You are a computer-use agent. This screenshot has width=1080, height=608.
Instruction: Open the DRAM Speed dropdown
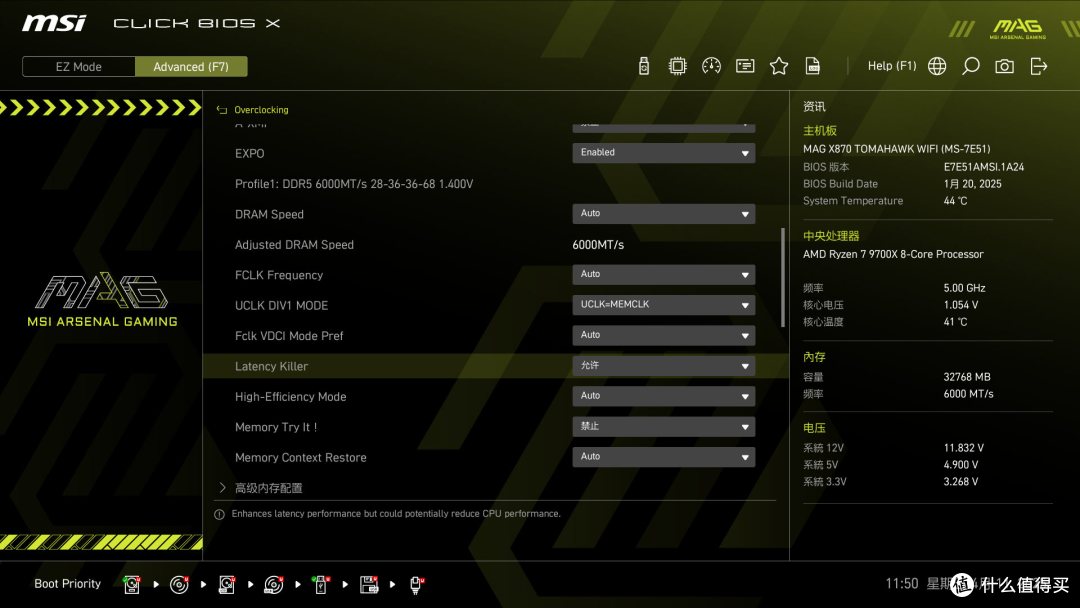[663, 213]
